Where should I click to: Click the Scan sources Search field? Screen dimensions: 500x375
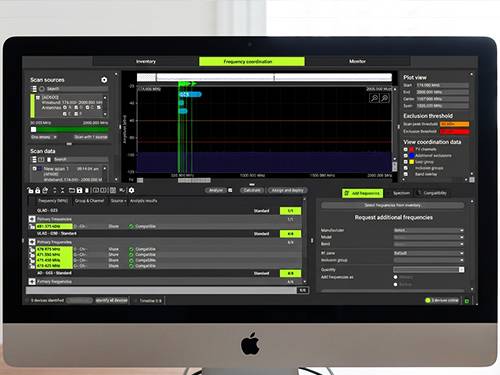point(77,89)
